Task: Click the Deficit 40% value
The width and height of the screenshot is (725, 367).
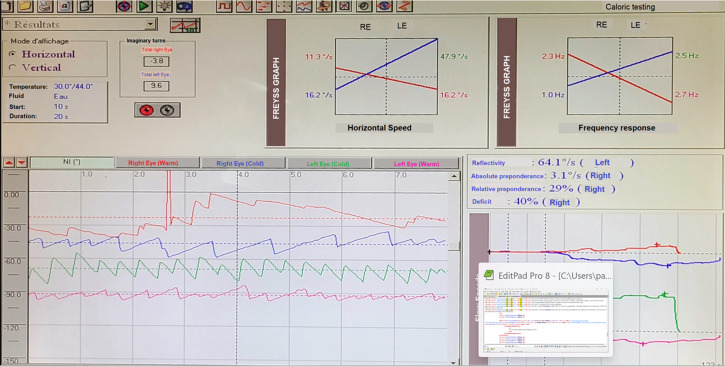Action: [x=526, y=202]
